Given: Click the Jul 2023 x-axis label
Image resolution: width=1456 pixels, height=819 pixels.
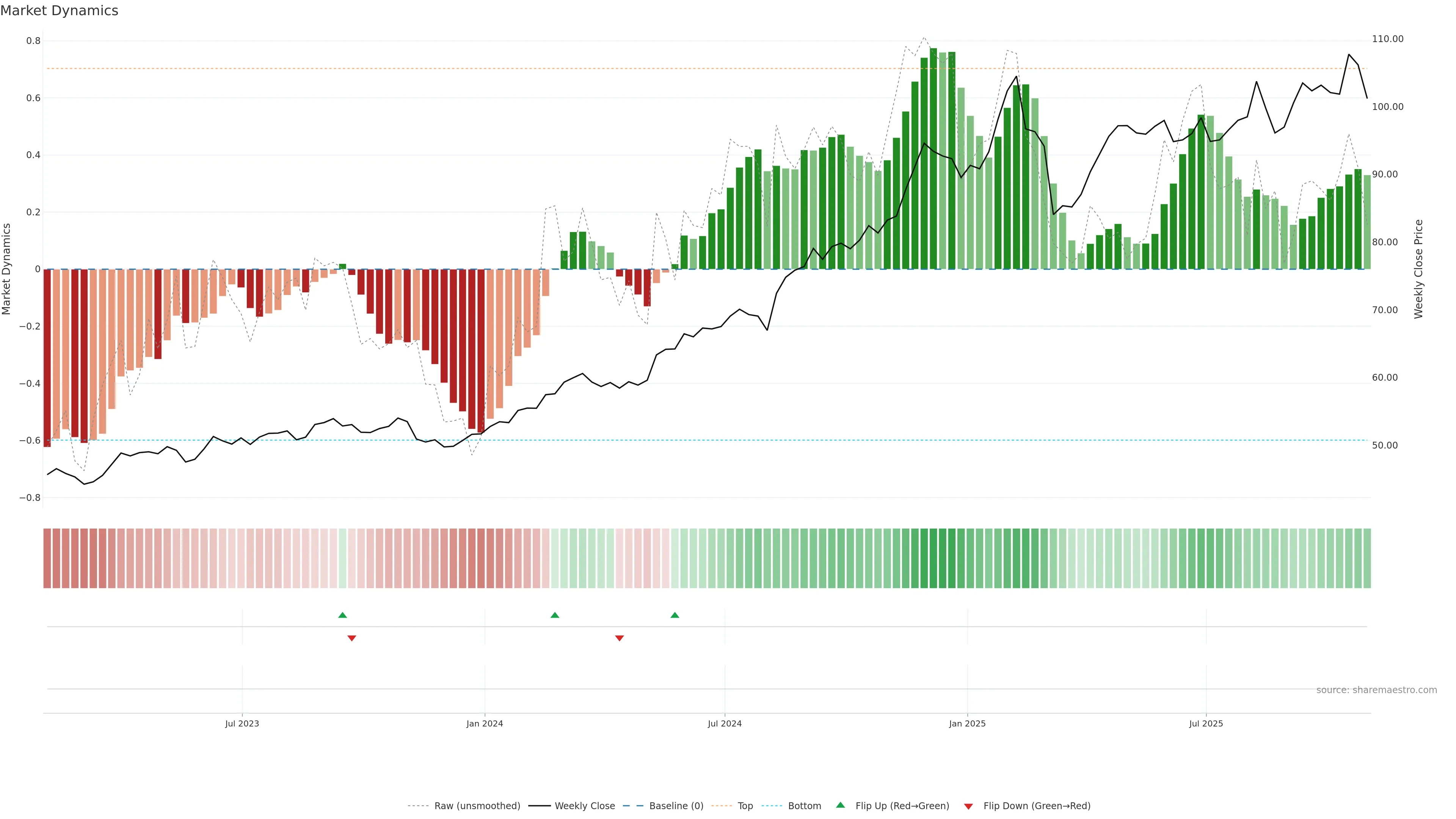Looking at the screenshot, I should tap(242, 723).
